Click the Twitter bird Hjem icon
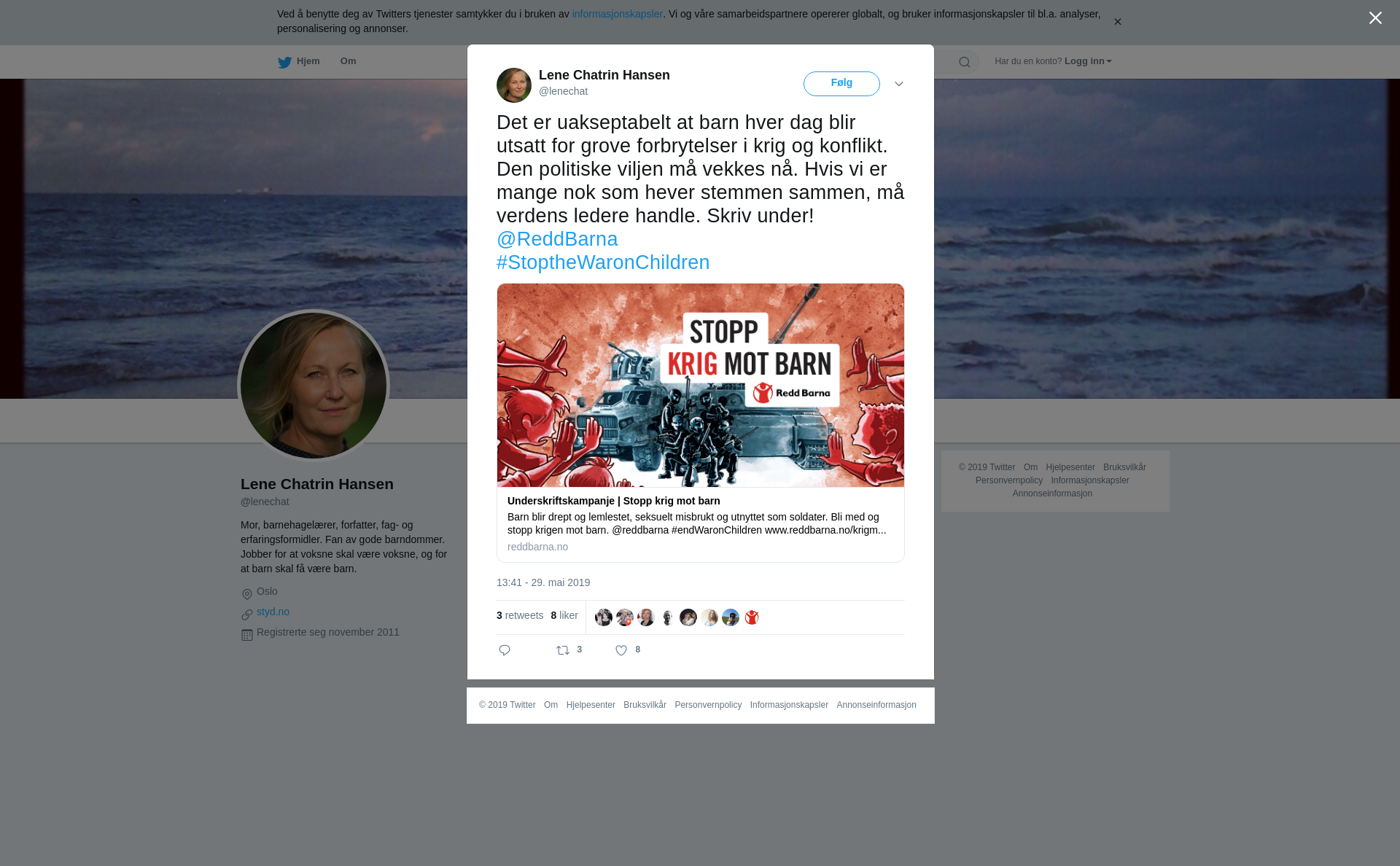The width and height of the screenshot is (1400, 866). coord(284,62)
